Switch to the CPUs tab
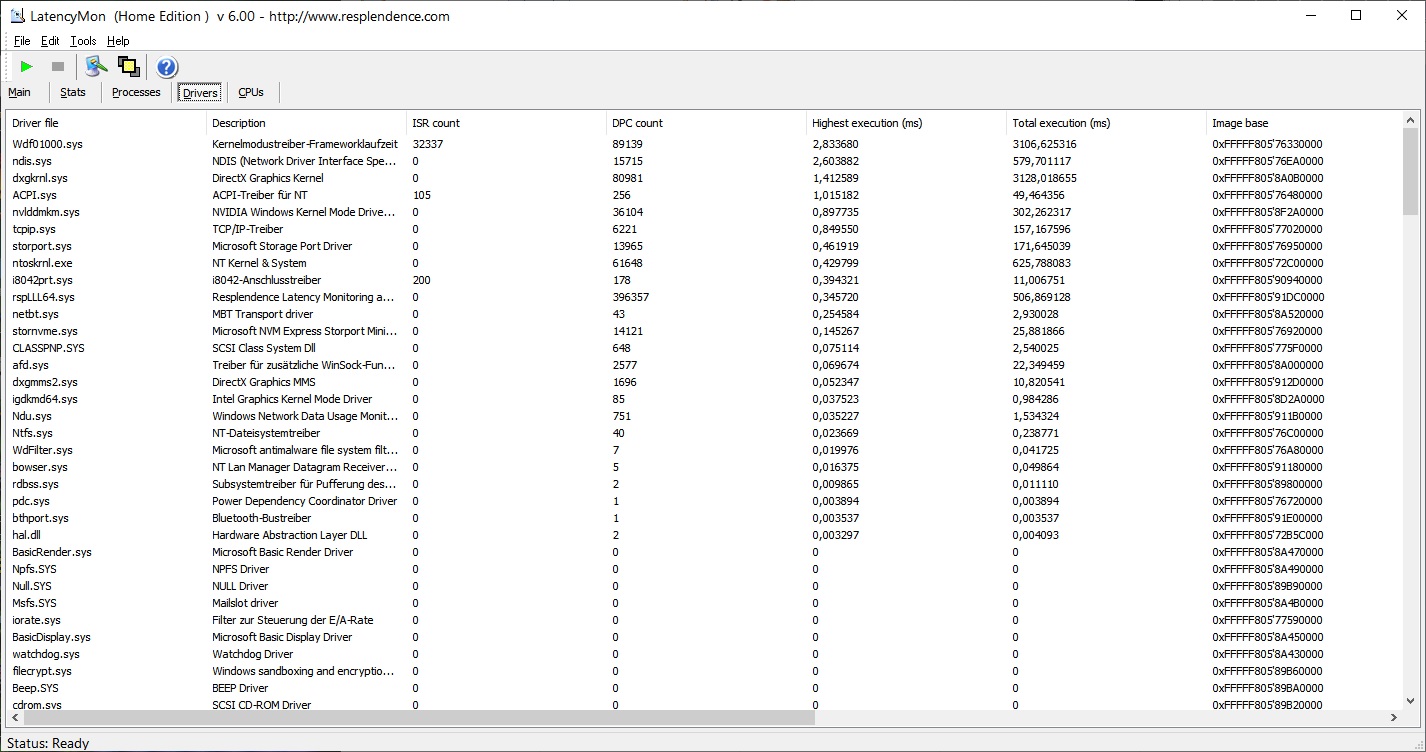 251,92
